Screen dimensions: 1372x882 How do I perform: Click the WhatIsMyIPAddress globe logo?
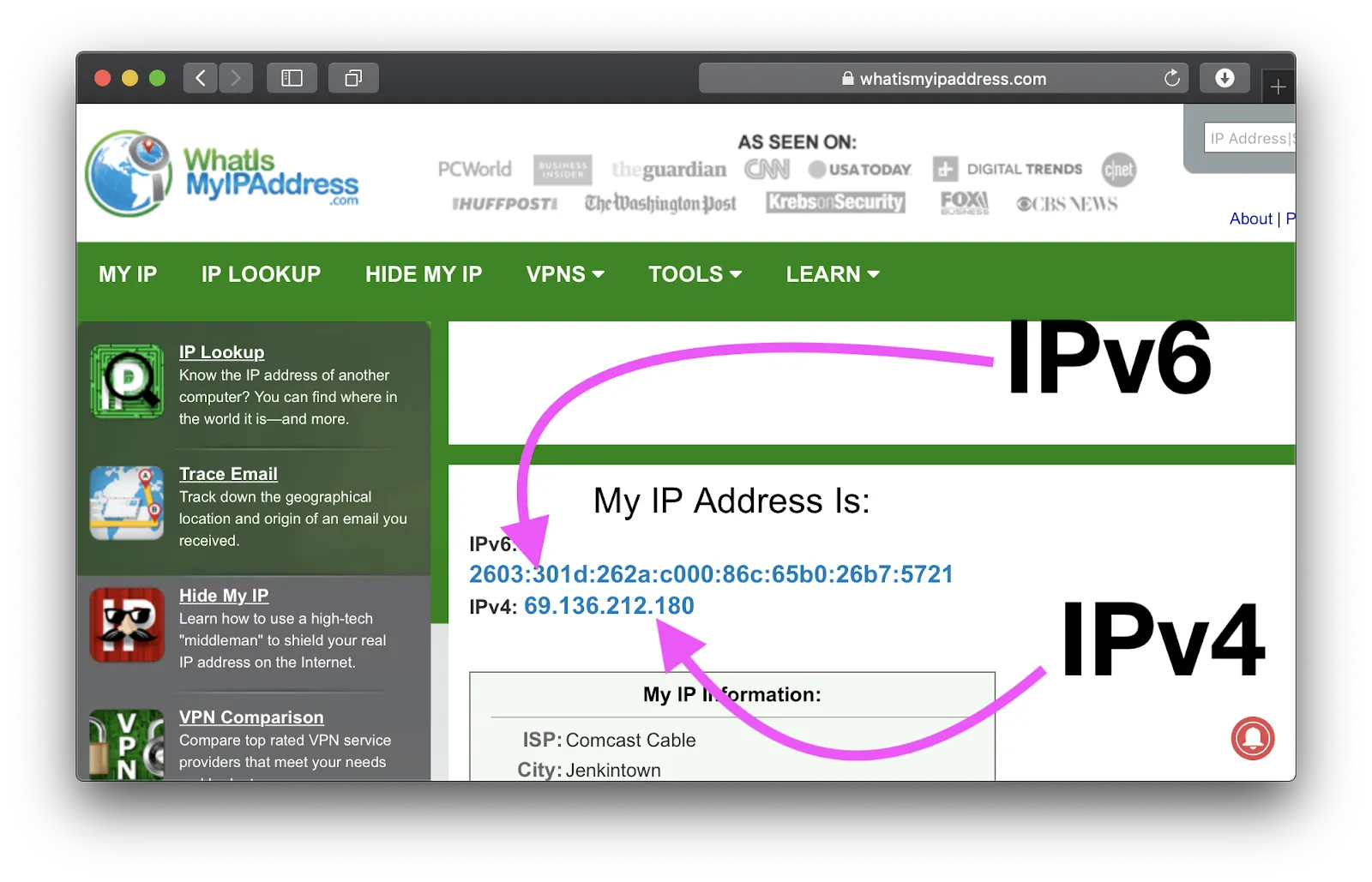[129, 174]
